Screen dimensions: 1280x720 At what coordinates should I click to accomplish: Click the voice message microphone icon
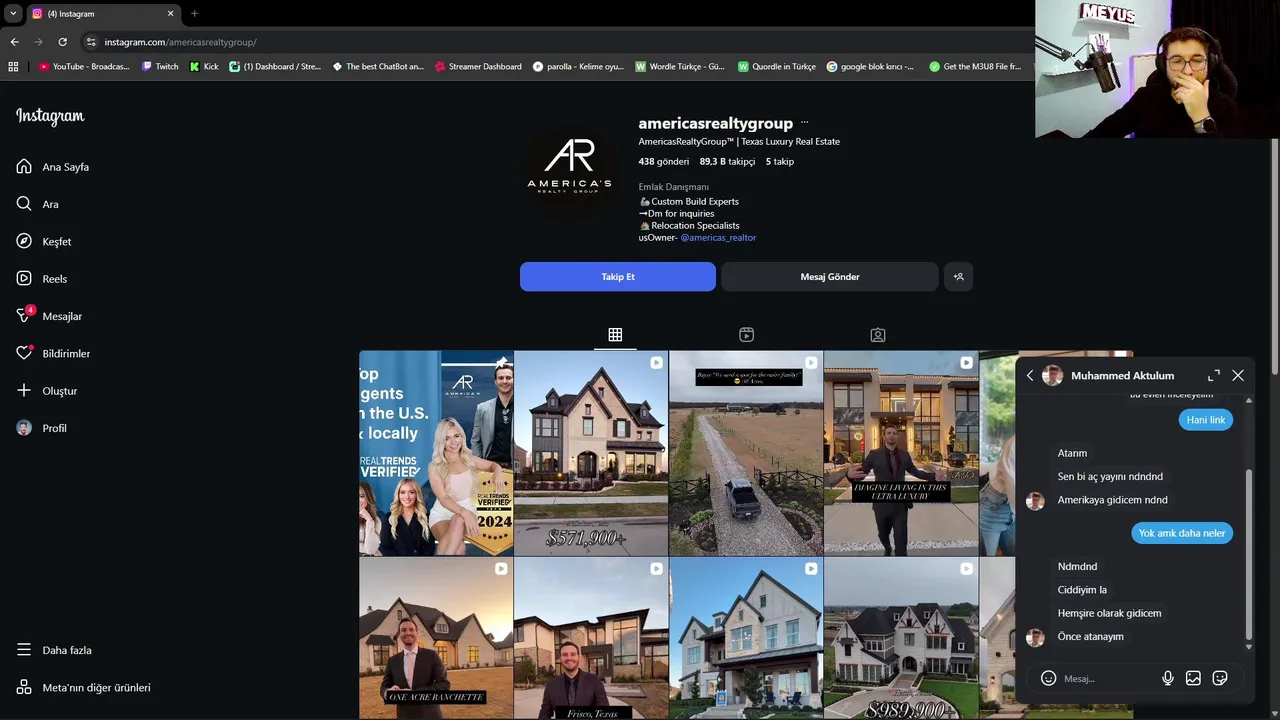[1167, 678]
